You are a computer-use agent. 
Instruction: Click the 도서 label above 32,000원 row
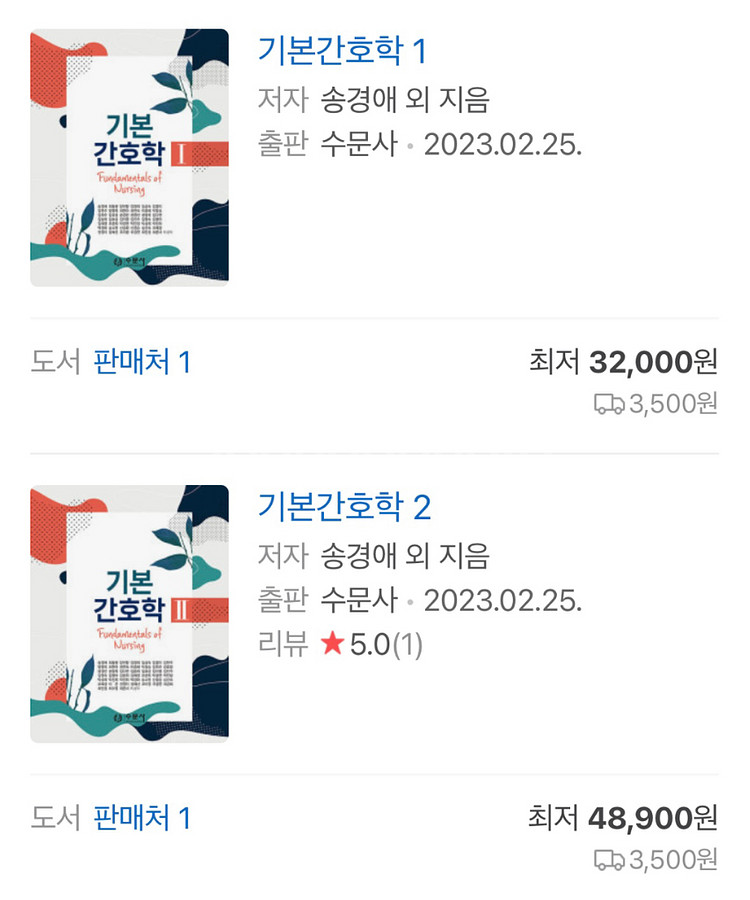(55, 362)
